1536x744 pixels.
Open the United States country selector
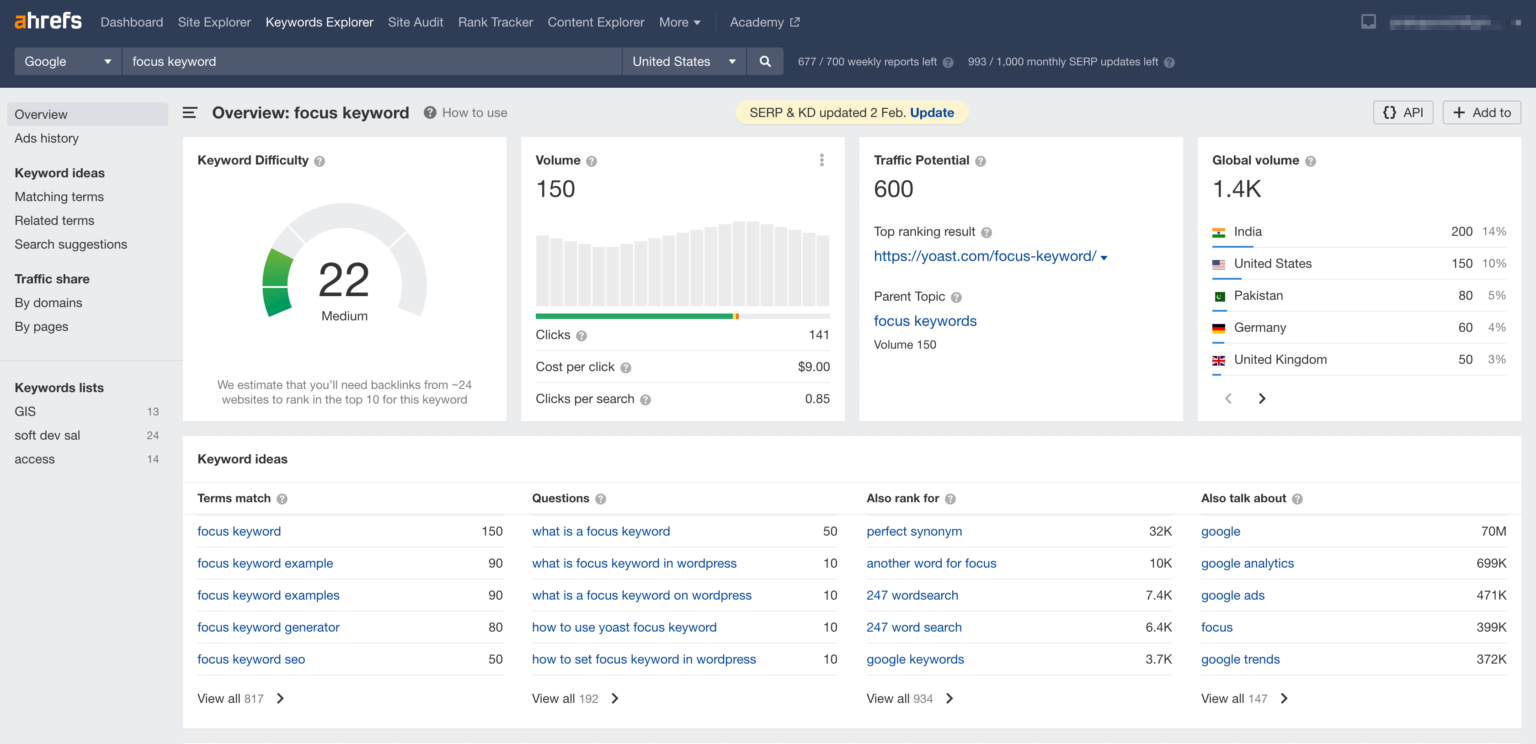point(683,61)
